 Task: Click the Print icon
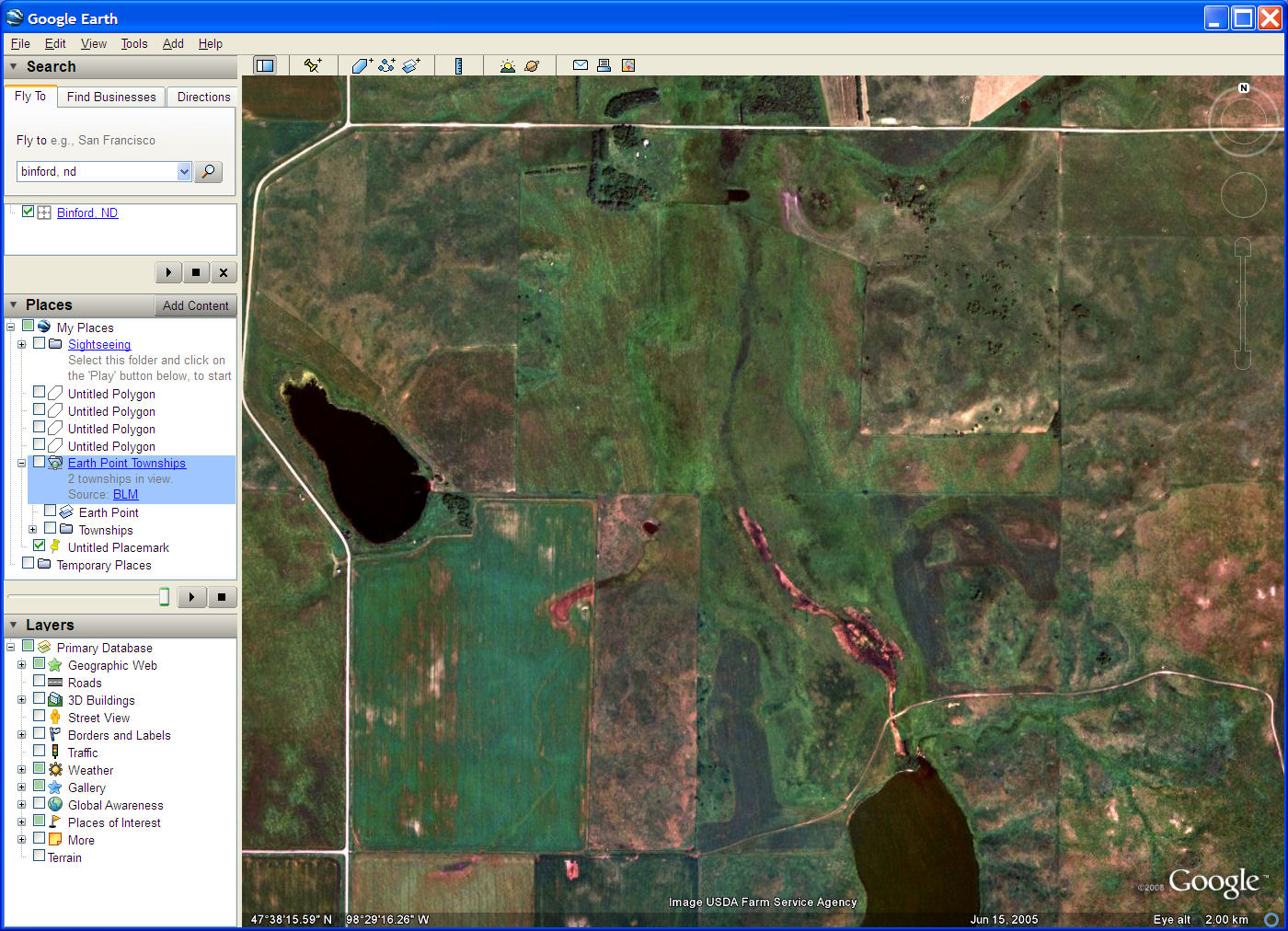click(604, 65)
